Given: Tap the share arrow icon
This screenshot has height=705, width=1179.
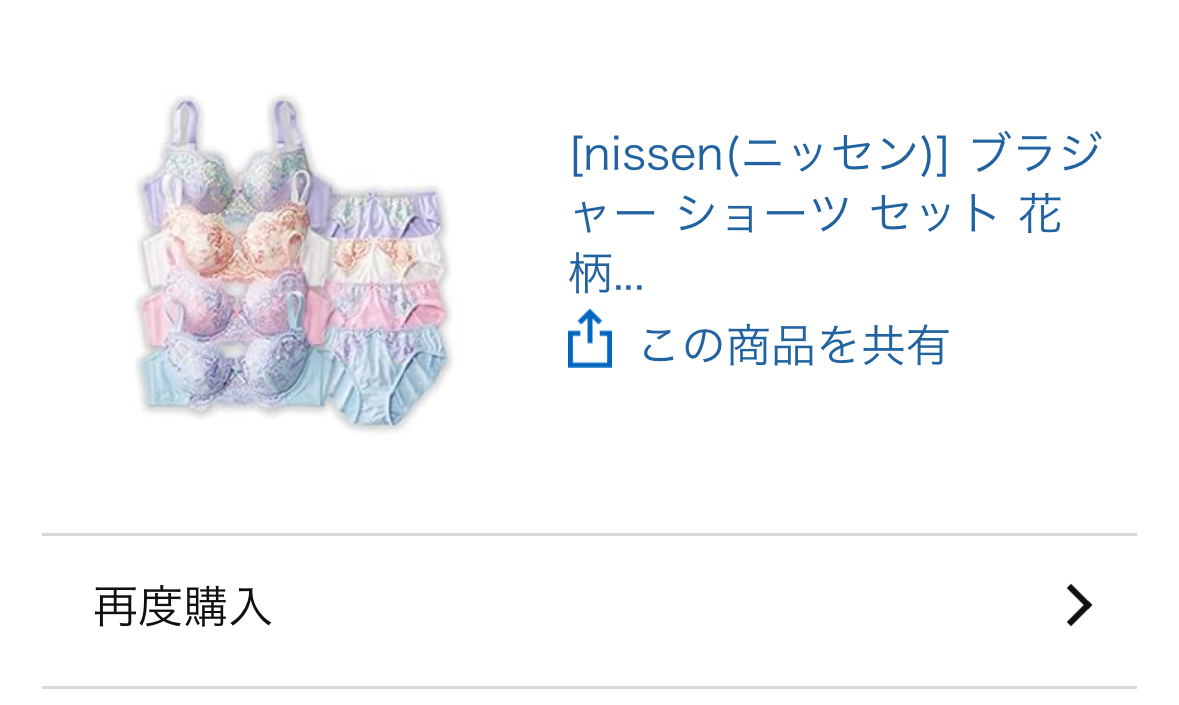Looking at the screenshot, I should pyautogui.click(x=590, y=339).
